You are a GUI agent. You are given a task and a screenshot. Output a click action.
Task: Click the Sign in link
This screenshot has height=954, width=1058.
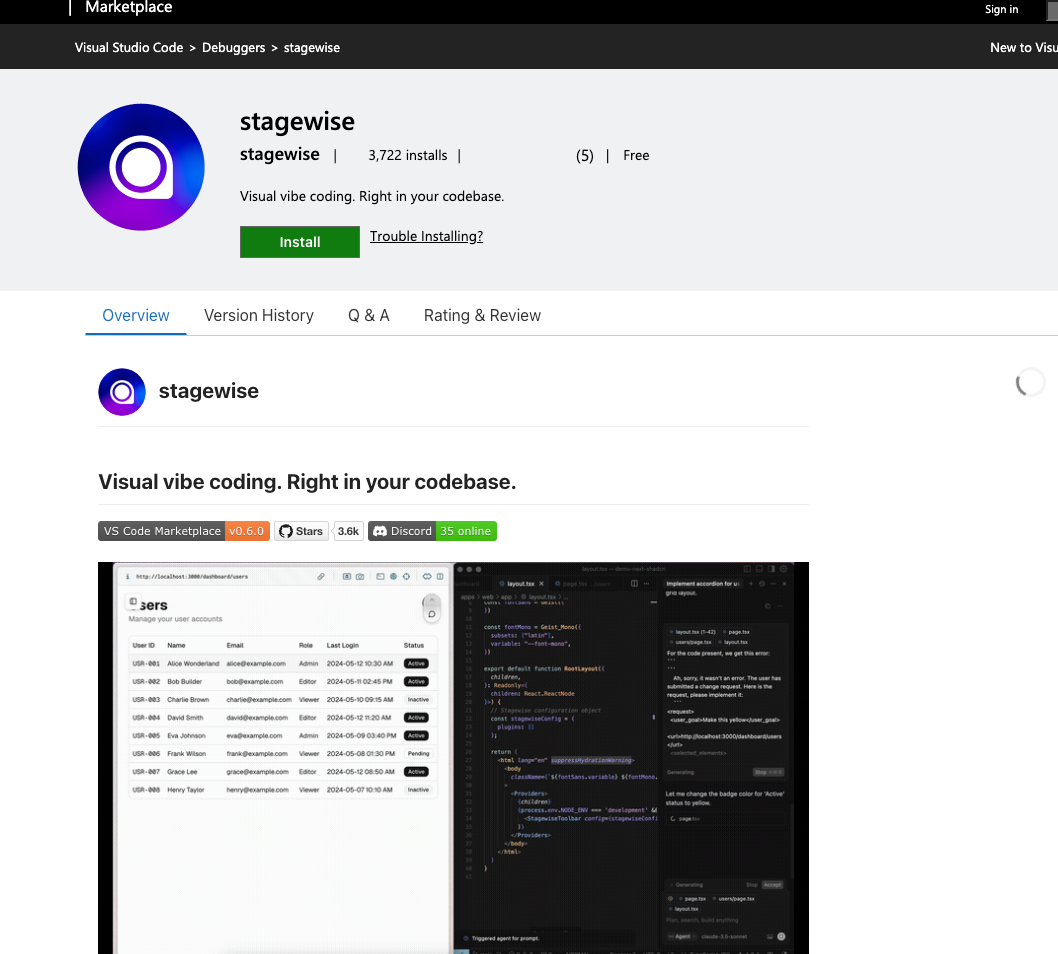[1001, 9]
